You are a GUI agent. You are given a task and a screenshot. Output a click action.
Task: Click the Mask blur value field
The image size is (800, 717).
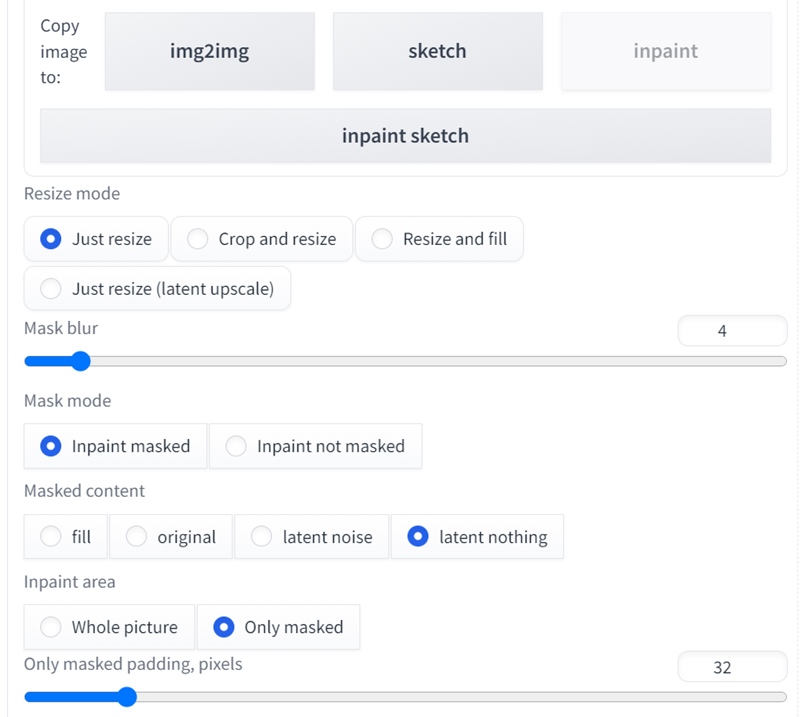click(732, 331)
